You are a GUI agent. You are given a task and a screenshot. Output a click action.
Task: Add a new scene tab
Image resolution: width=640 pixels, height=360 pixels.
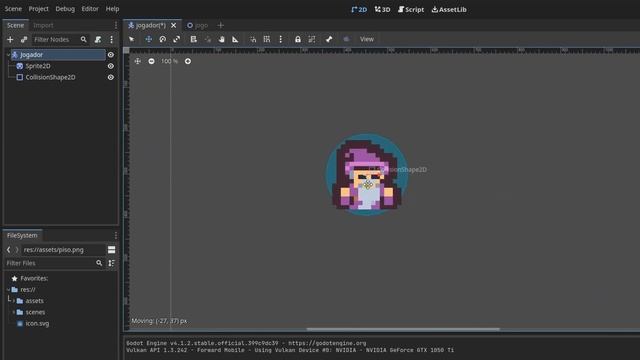click(x=220, y=25)
